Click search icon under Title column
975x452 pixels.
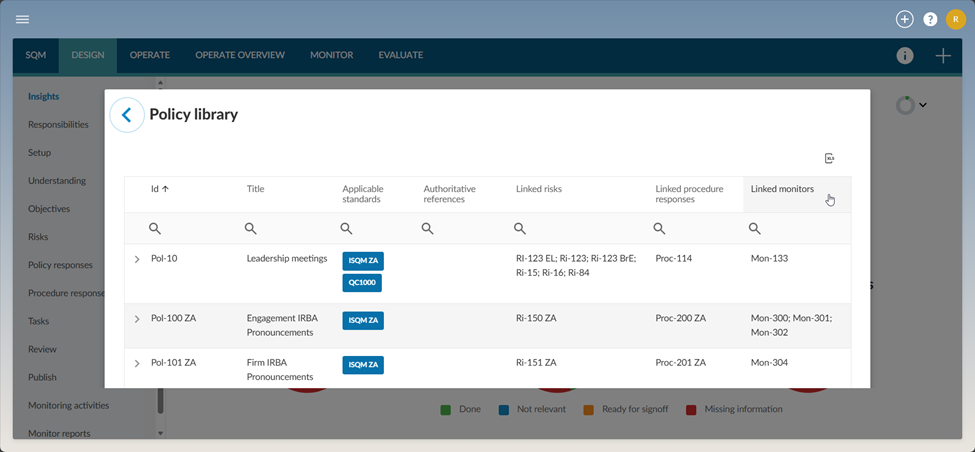251,229
